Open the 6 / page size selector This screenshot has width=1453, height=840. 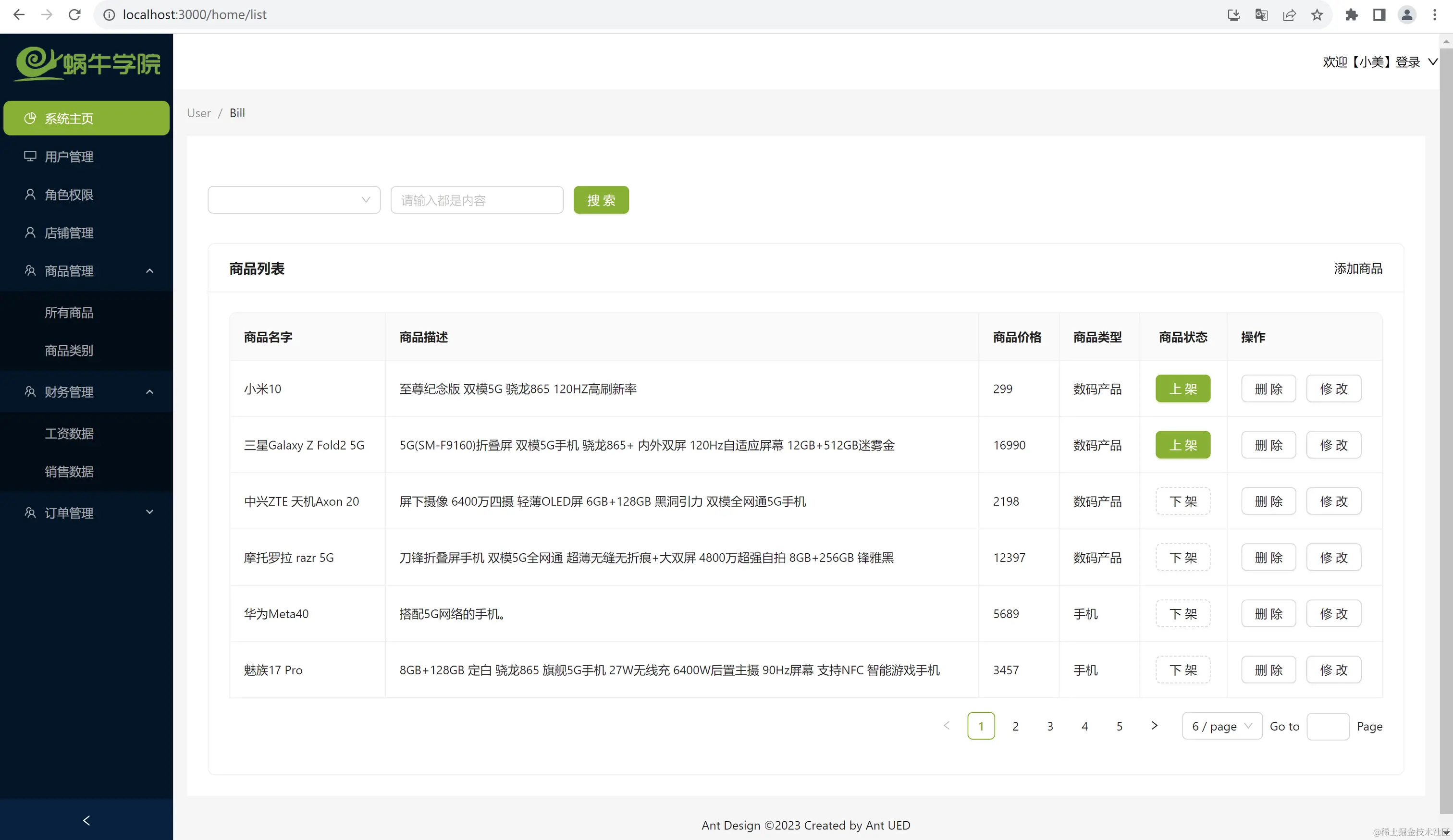point(1222,726)
